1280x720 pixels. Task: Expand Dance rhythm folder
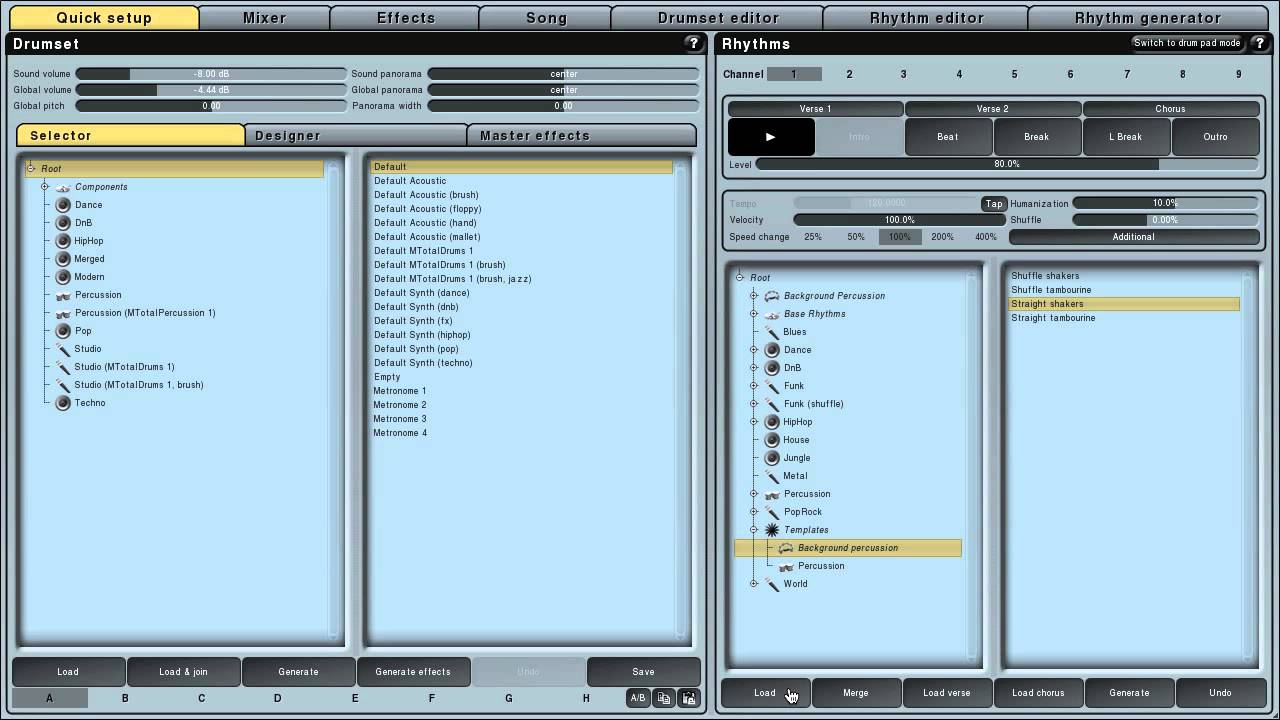(x=754, y=350)
